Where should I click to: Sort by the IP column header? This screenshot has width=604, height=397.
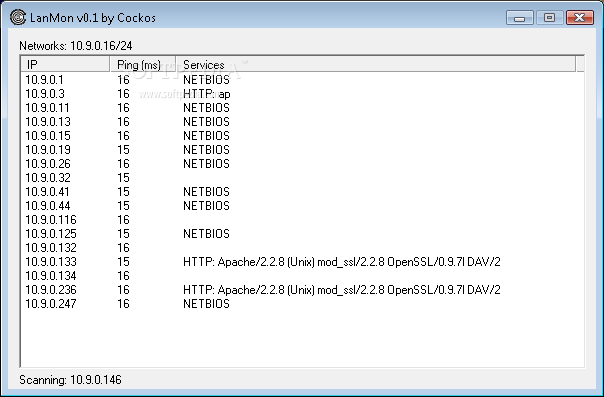click(x=65, y=64)
